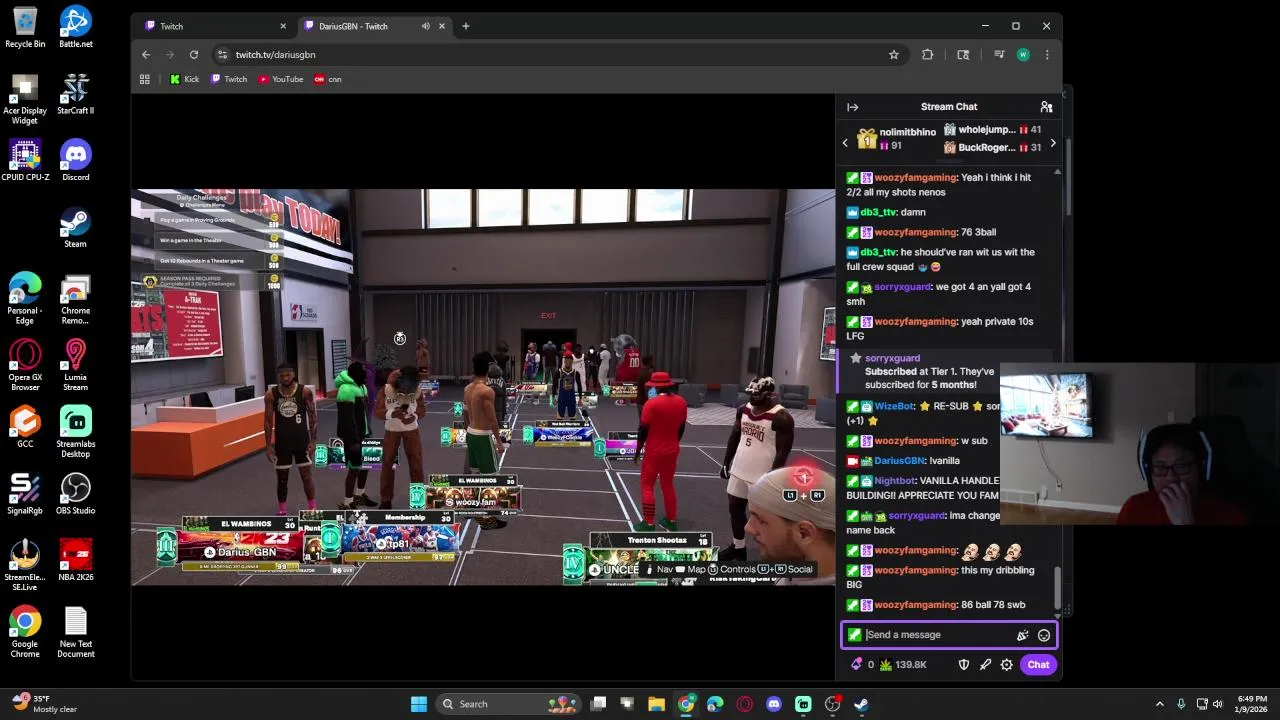
Task: View site information for twitch.tv
Action: click(222, 55)
